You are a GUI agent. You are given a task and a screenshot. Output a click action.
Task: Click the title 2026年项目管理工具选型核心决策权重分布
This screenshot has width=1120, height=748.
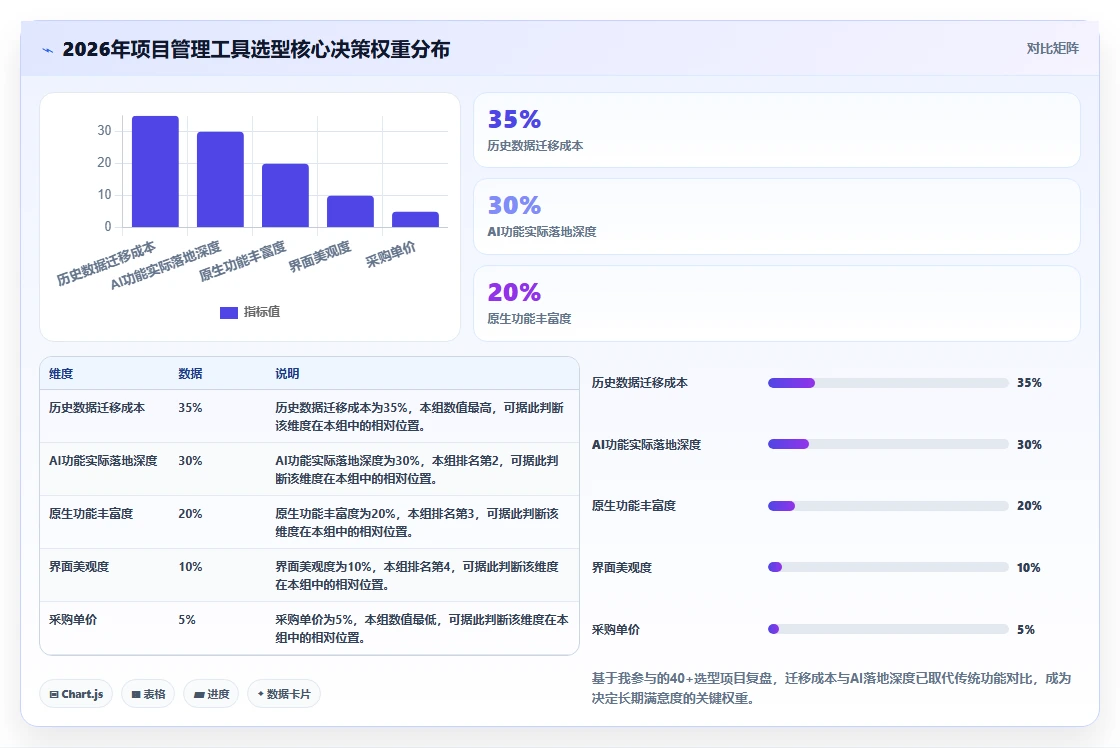tap(256, 49)
